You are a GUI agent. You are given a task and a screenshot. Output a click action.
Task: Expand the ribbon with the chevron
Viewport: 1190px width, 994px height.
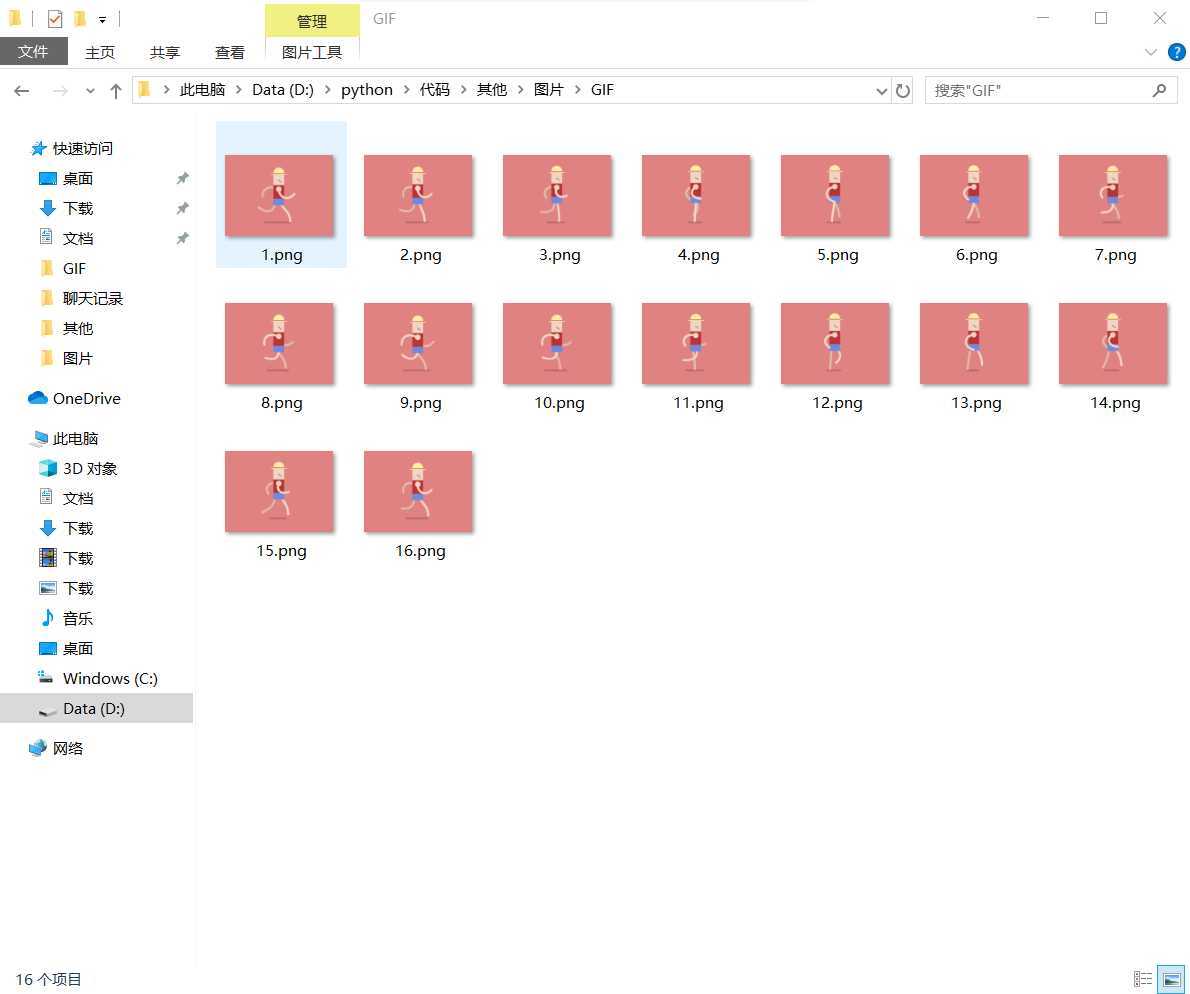[1151, 52]
